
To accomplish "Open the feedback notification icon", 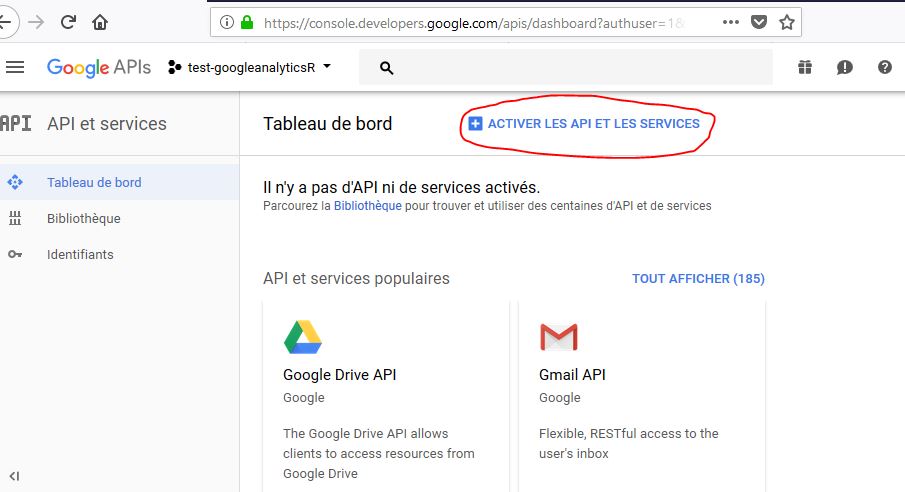I will coord(844,68).
